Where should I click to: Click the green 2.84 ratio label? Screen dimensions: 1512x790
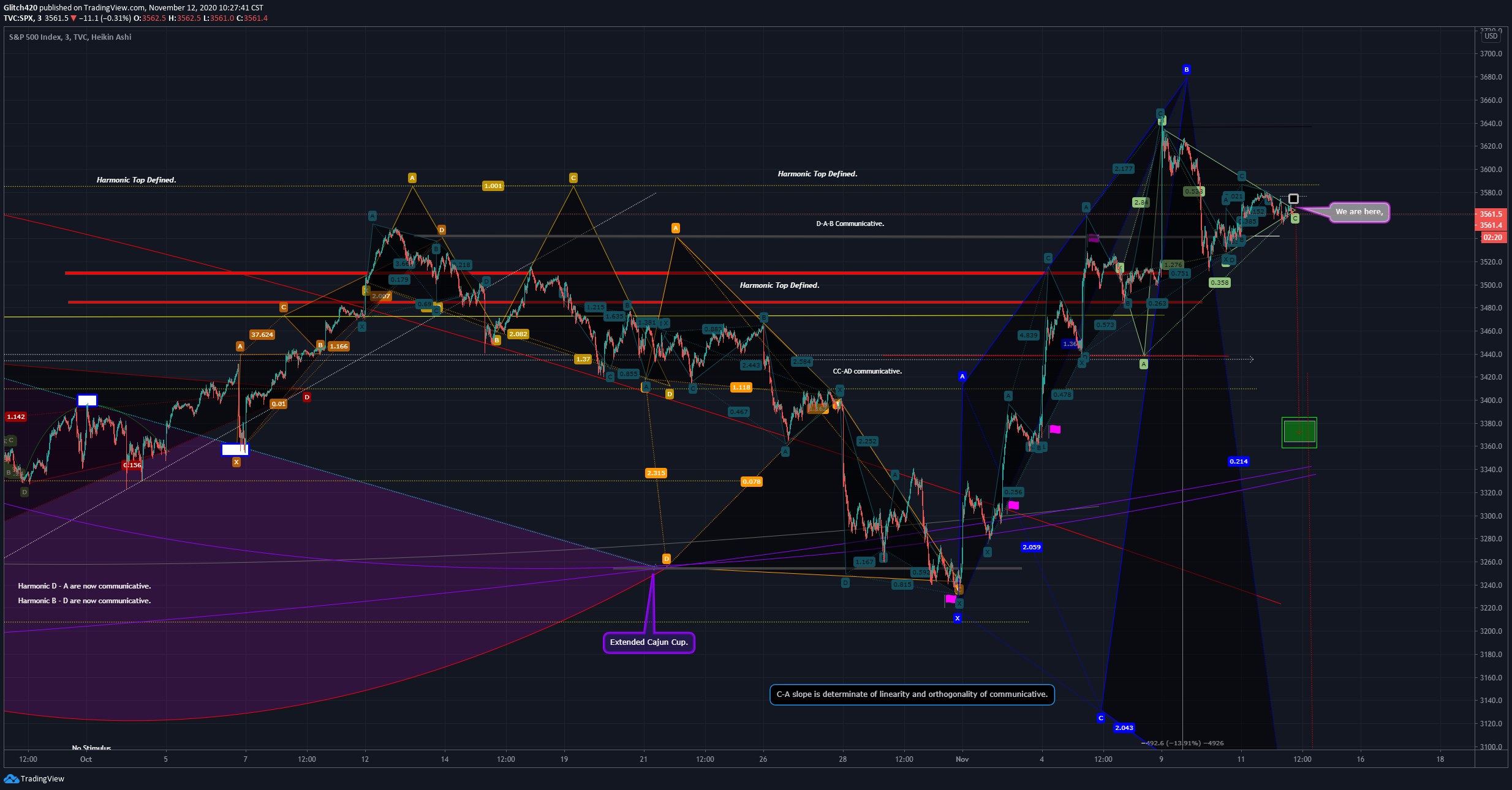1141,203
